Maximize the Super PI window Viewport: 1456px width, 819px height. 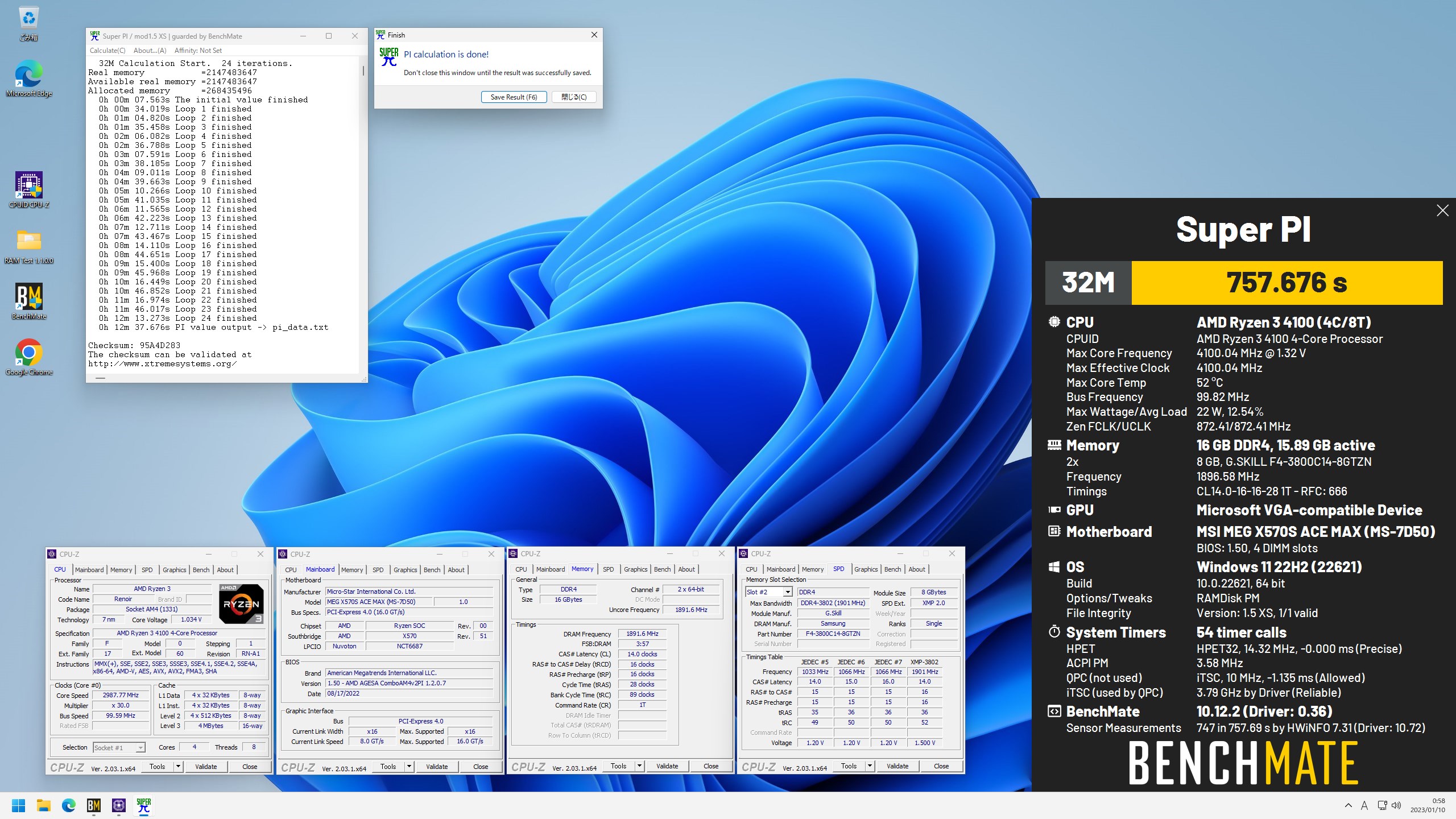pos(328,36)
